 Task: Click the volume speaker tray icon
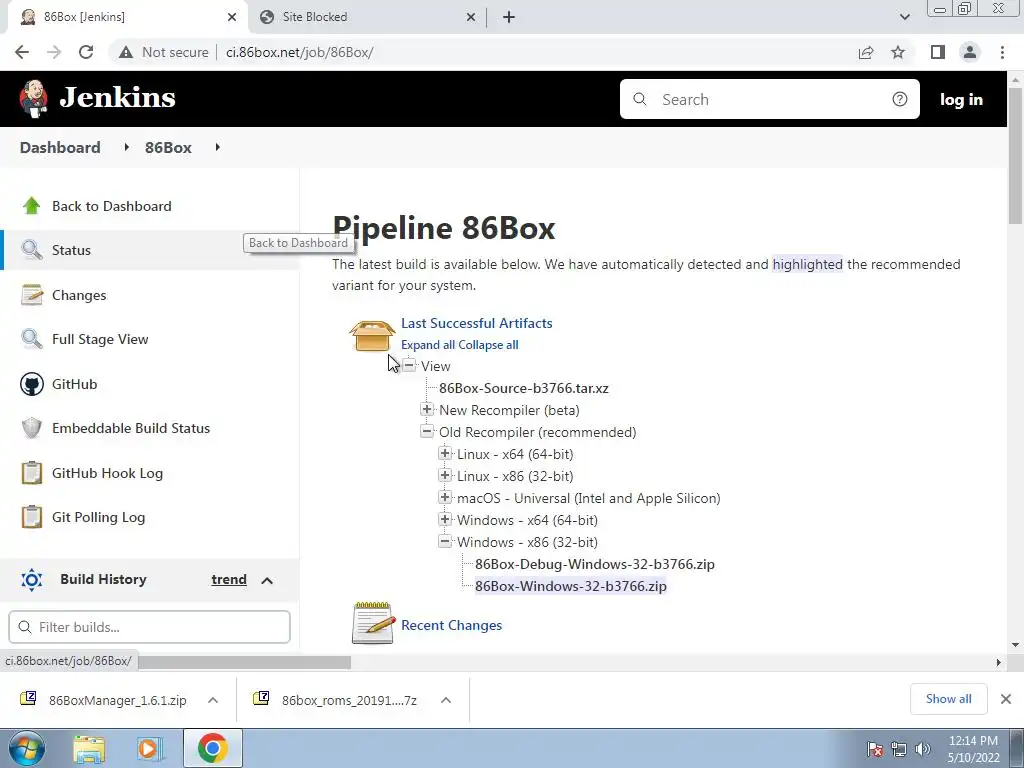pyautogui.click(x=923, y=749)
